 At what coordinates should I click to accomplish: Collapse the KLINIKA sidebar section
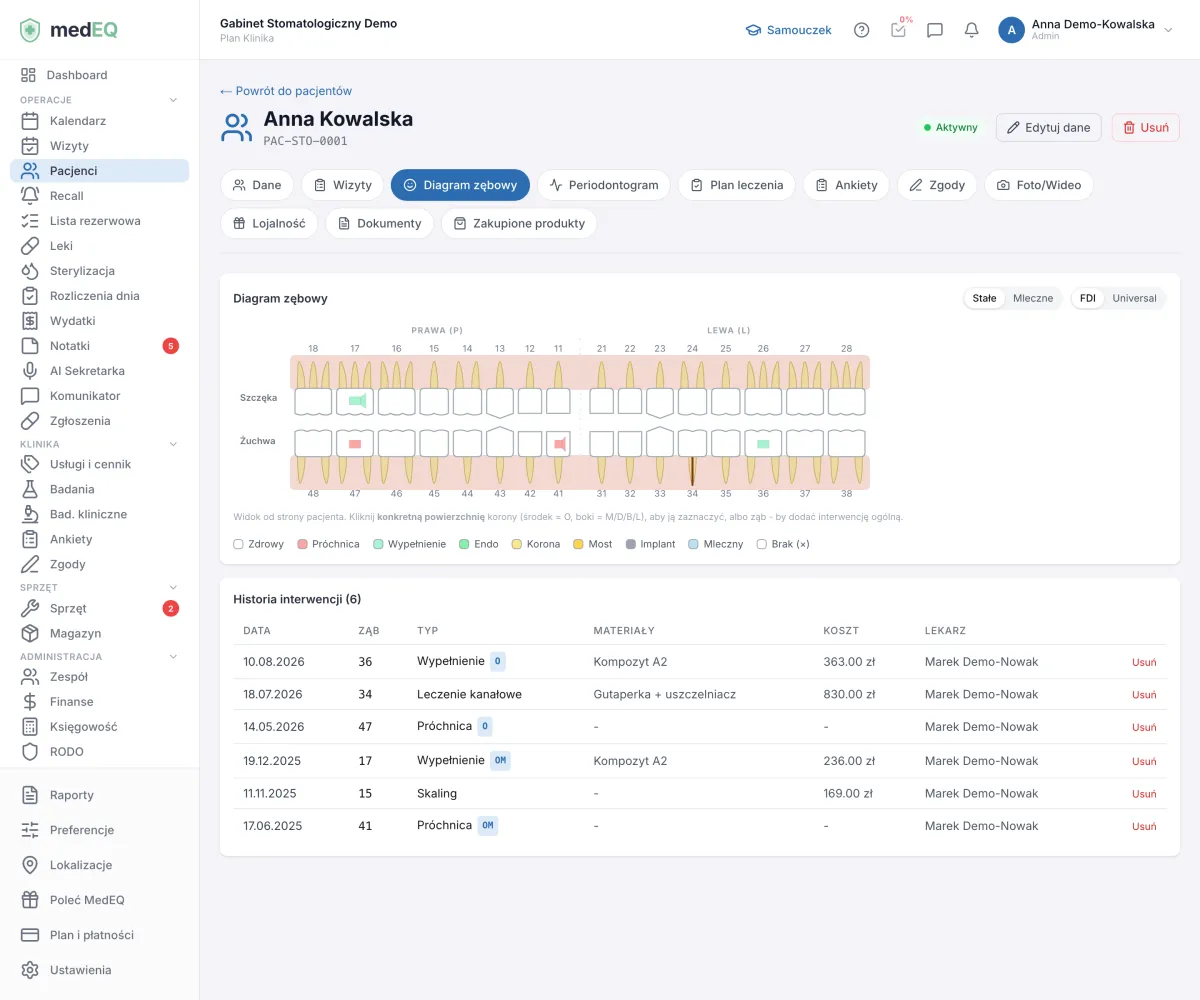pyautogui.click(x=173, y=444)
